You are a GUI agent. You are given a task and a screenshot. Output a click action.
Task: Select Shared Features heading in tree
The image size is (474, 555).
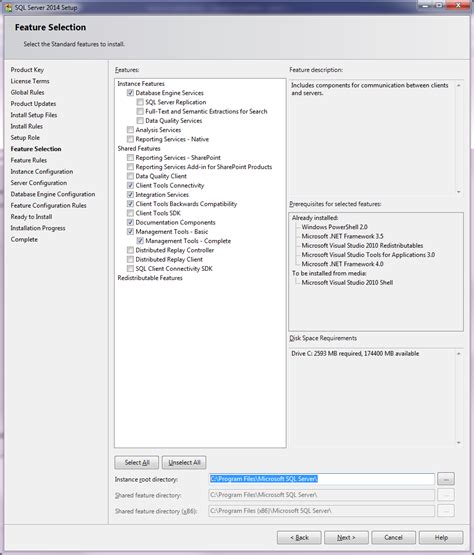[x=139, y=148]
